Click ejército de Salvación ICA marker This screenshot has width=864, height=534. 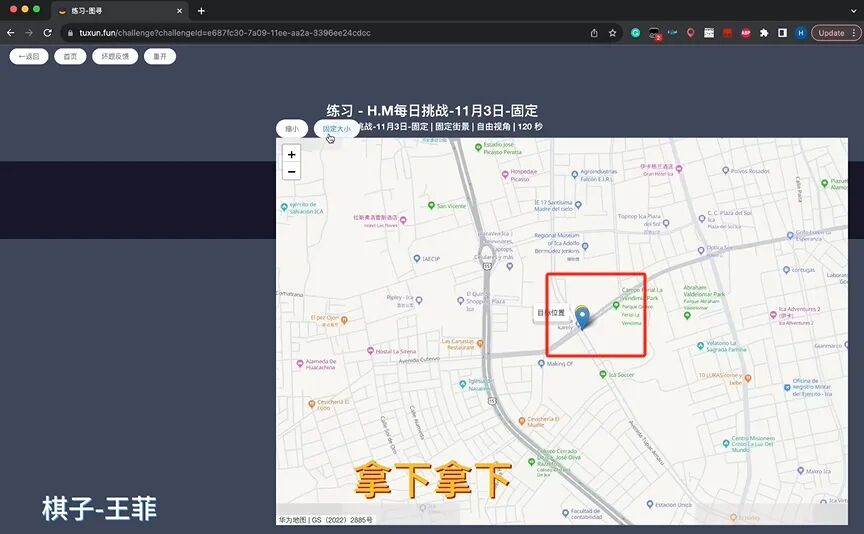(x=284, y=207)
